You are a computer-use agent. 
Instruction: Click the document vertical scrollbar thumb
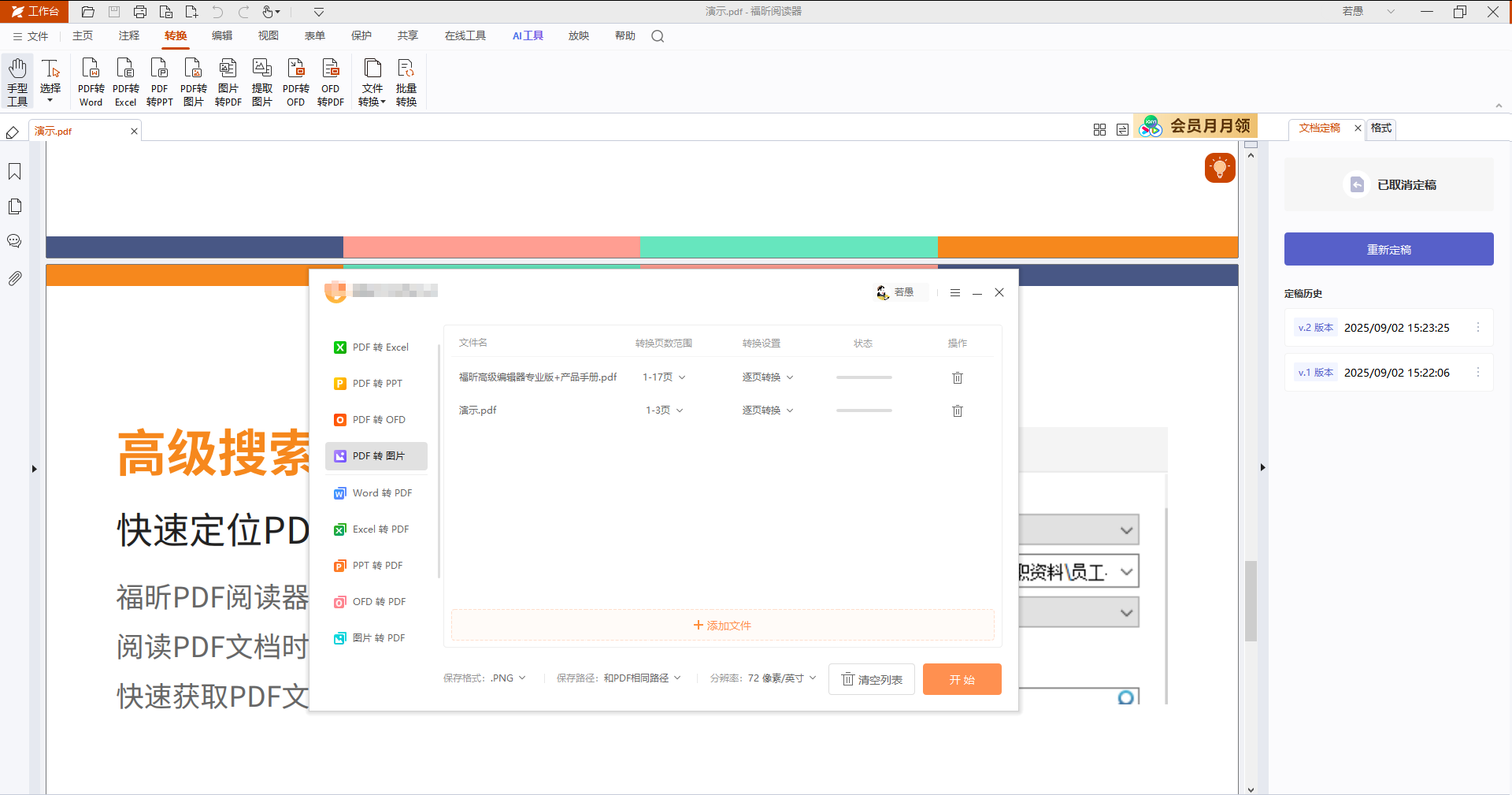tap(1251, 600)
